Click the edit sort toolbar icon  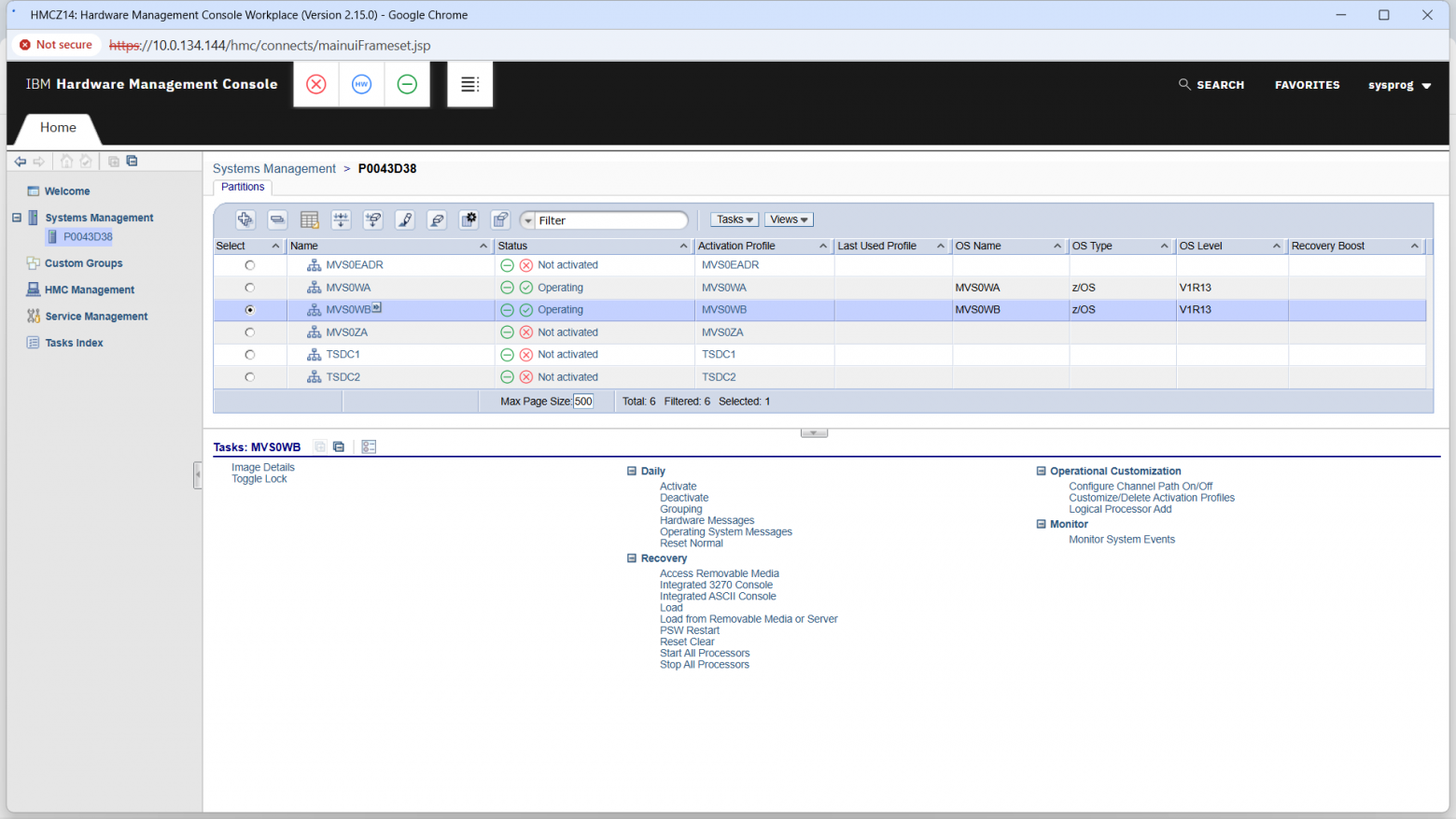point(404,220)
